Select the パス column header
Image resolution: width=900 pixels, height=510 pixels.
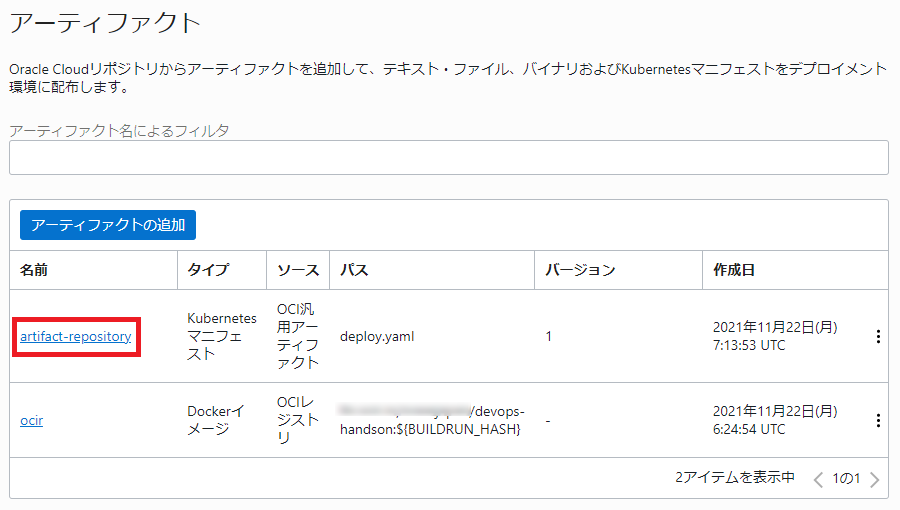click(353, 270)
